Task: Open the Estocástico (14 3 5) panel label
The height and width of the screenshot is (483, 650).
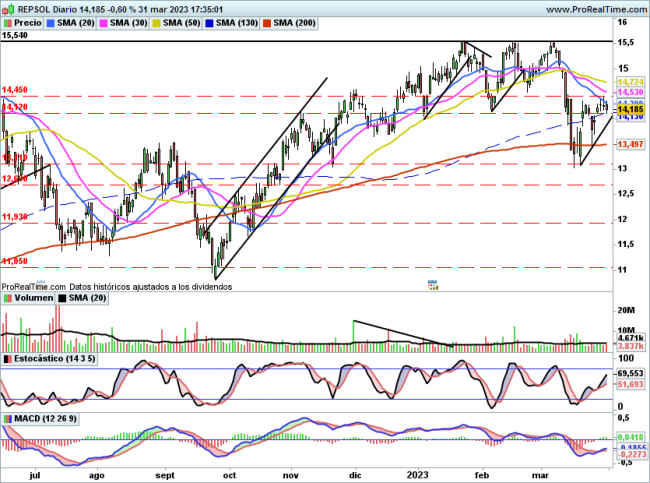Action: [x=54, y=359]
